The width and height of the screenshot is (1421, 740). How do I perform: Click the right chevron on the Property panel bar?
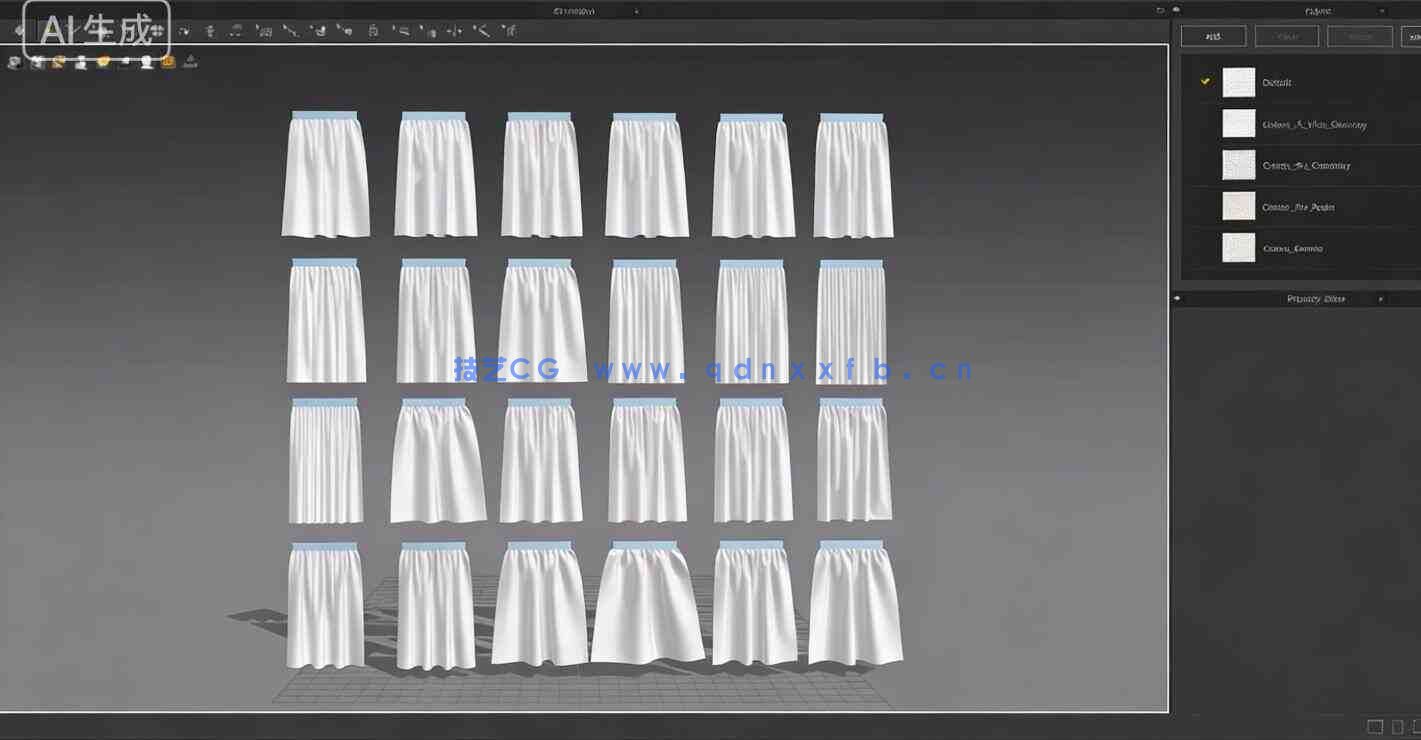pos(1381,298)
